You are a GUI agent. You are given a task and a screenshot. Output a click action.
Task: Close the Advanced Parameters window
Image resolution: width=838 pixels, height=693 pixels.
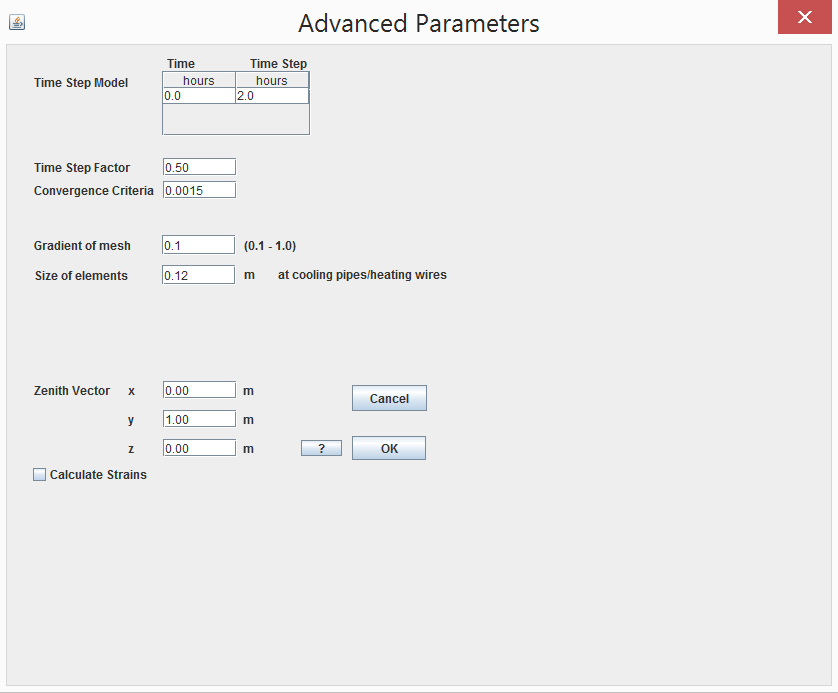(804, 17)
